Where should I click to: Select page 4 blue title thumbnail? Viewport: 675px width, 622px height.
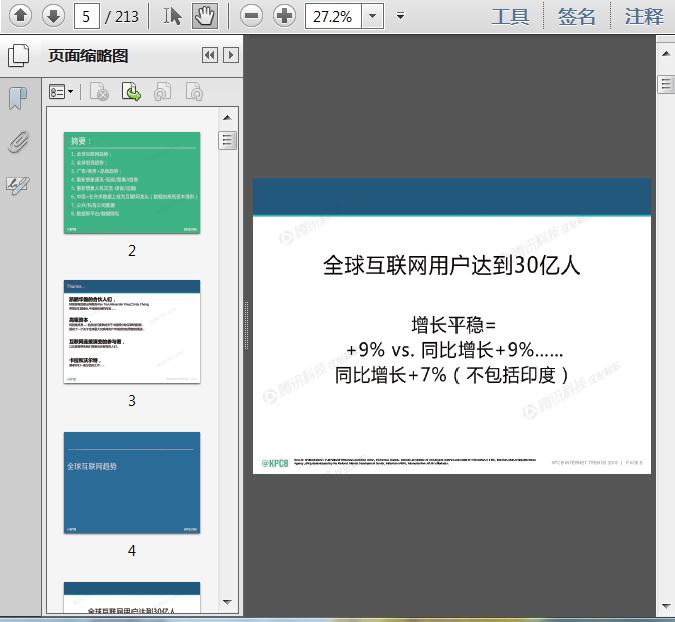pos(132,483)
